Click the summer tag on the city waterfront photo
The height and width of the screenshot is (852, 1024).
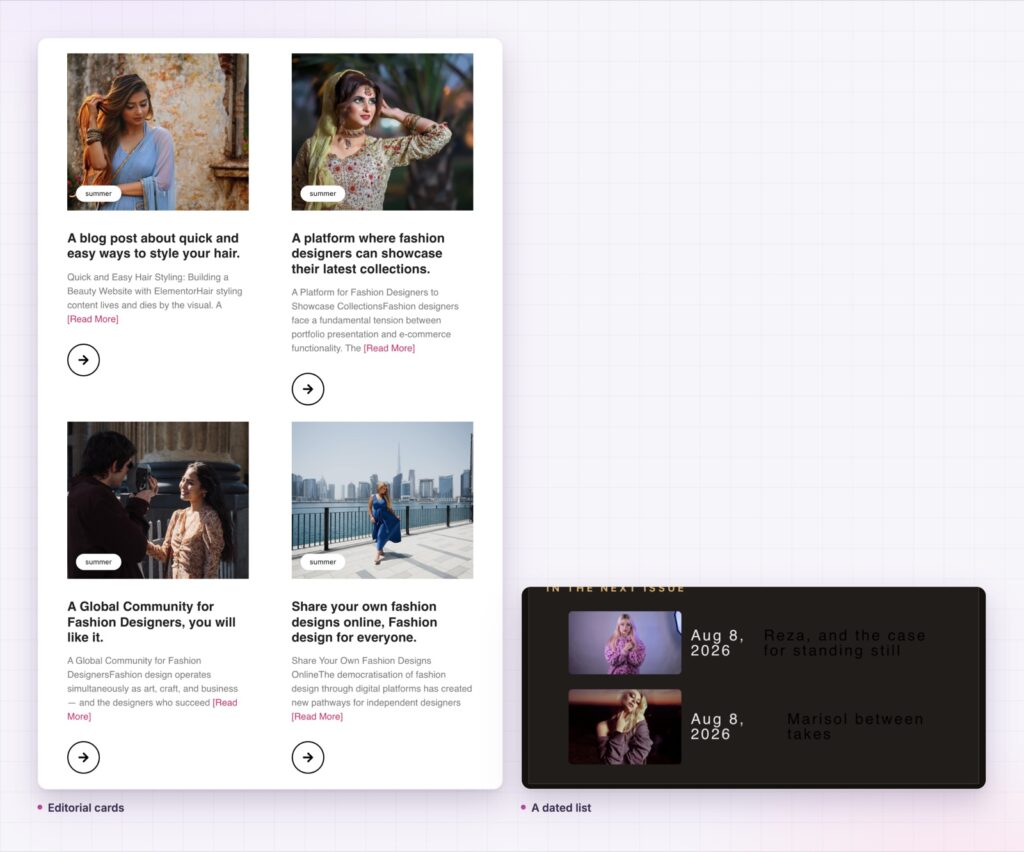[x=323, y=562]
